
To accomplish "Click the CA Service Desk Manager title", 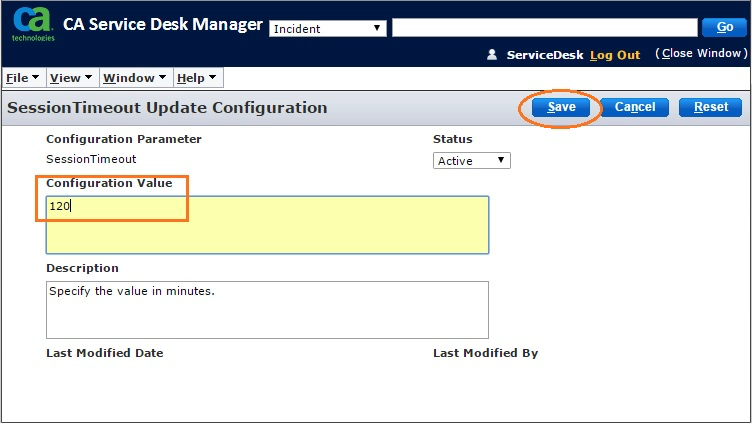I will tap(162, 25).
